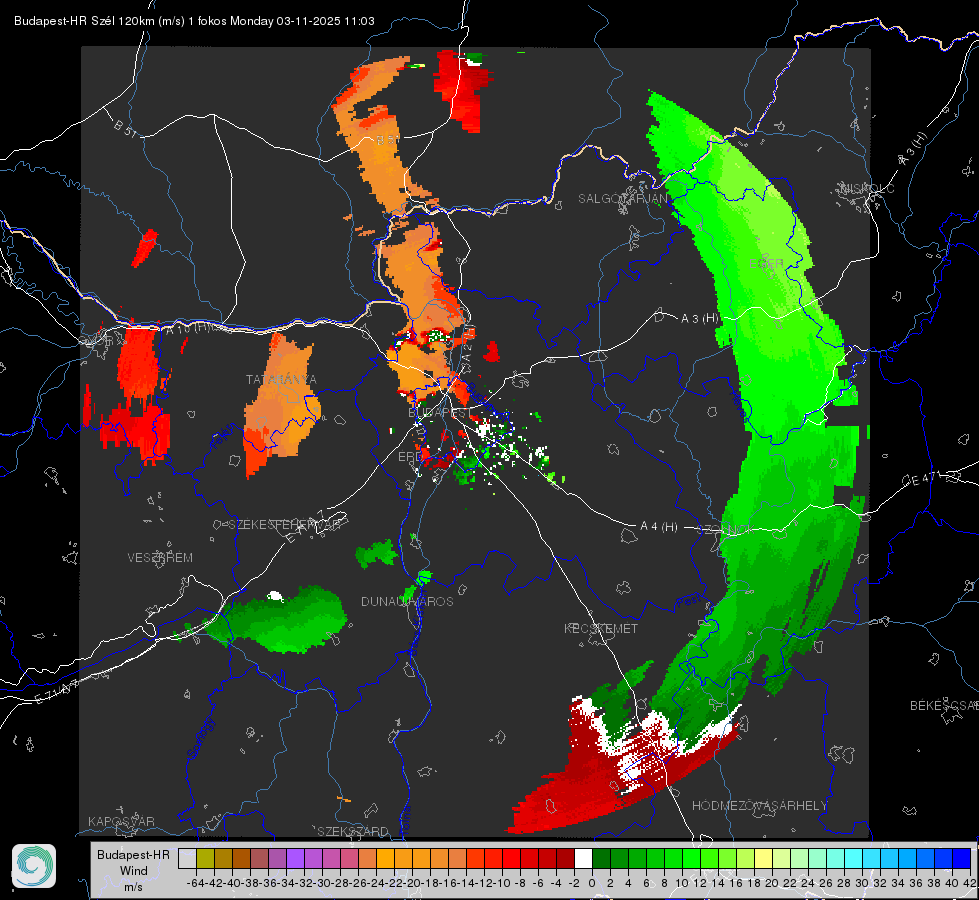979x900 pixels.
Task: Click the MISKOLC city label
Action: [868, 188]
